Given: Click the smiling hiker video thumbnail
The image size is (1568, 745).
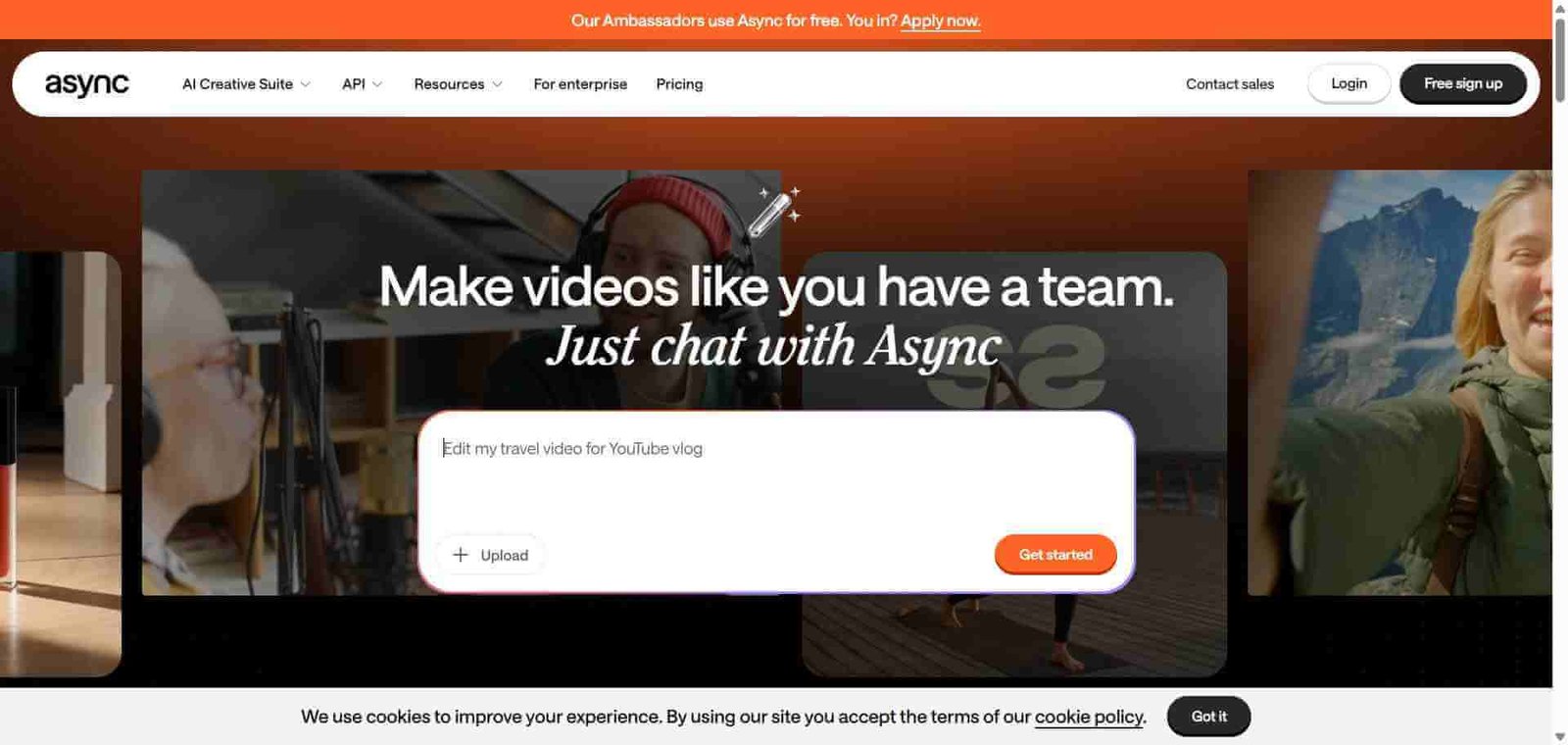Looking at the screenshot, I should click(x=1399, y=382).
